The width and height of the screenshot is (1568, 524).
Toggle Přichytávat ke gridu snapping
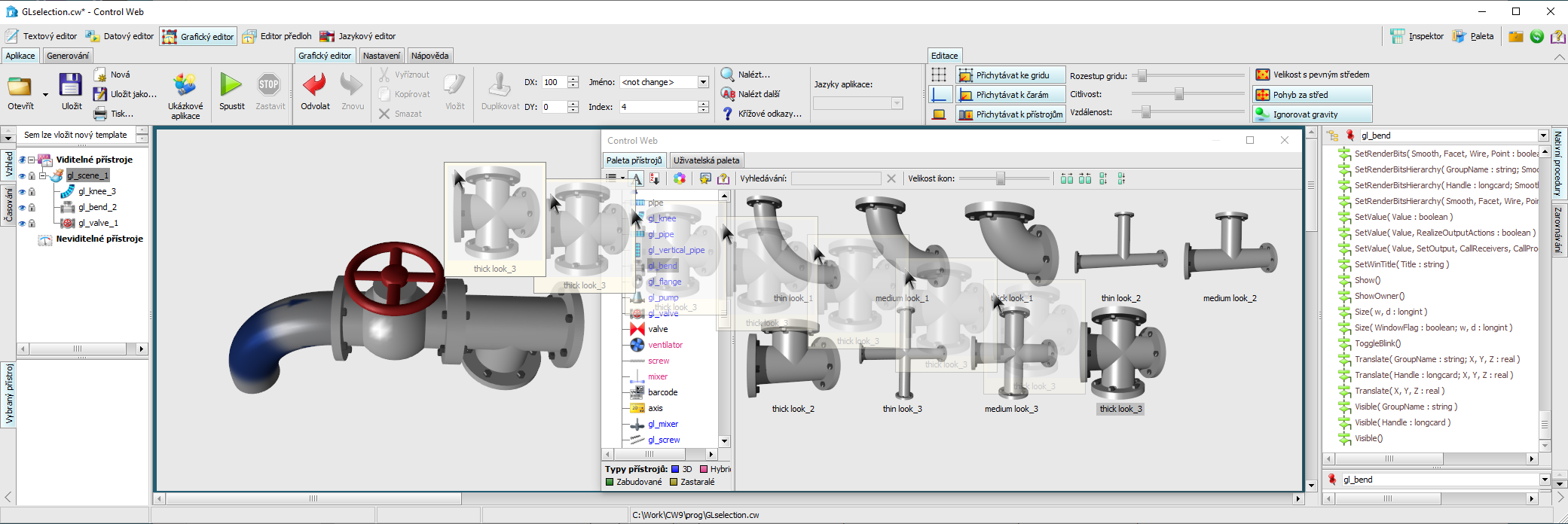pyautogui.click(x=1011, y=75)
